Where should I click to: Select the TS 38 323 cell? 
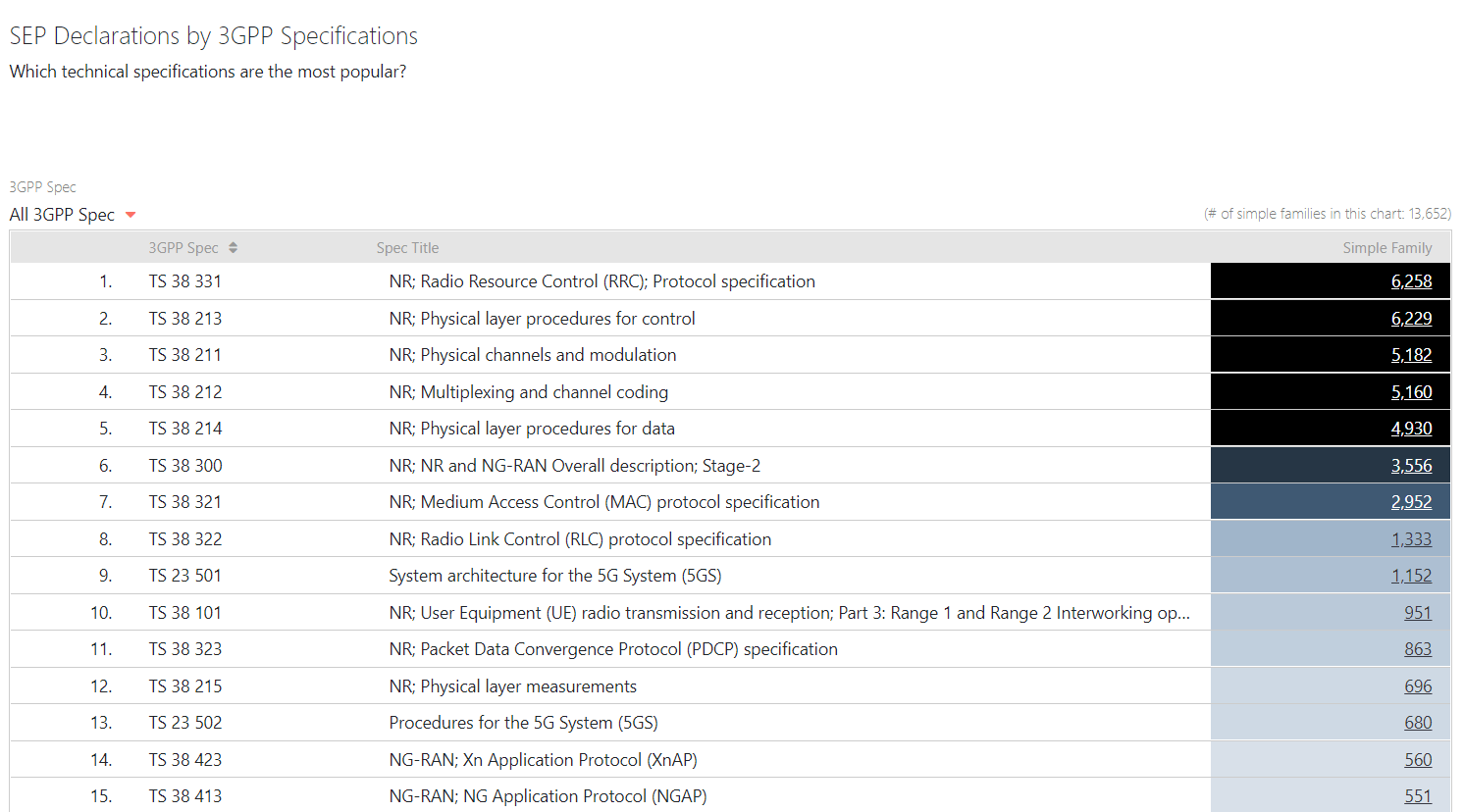[185, 649]
